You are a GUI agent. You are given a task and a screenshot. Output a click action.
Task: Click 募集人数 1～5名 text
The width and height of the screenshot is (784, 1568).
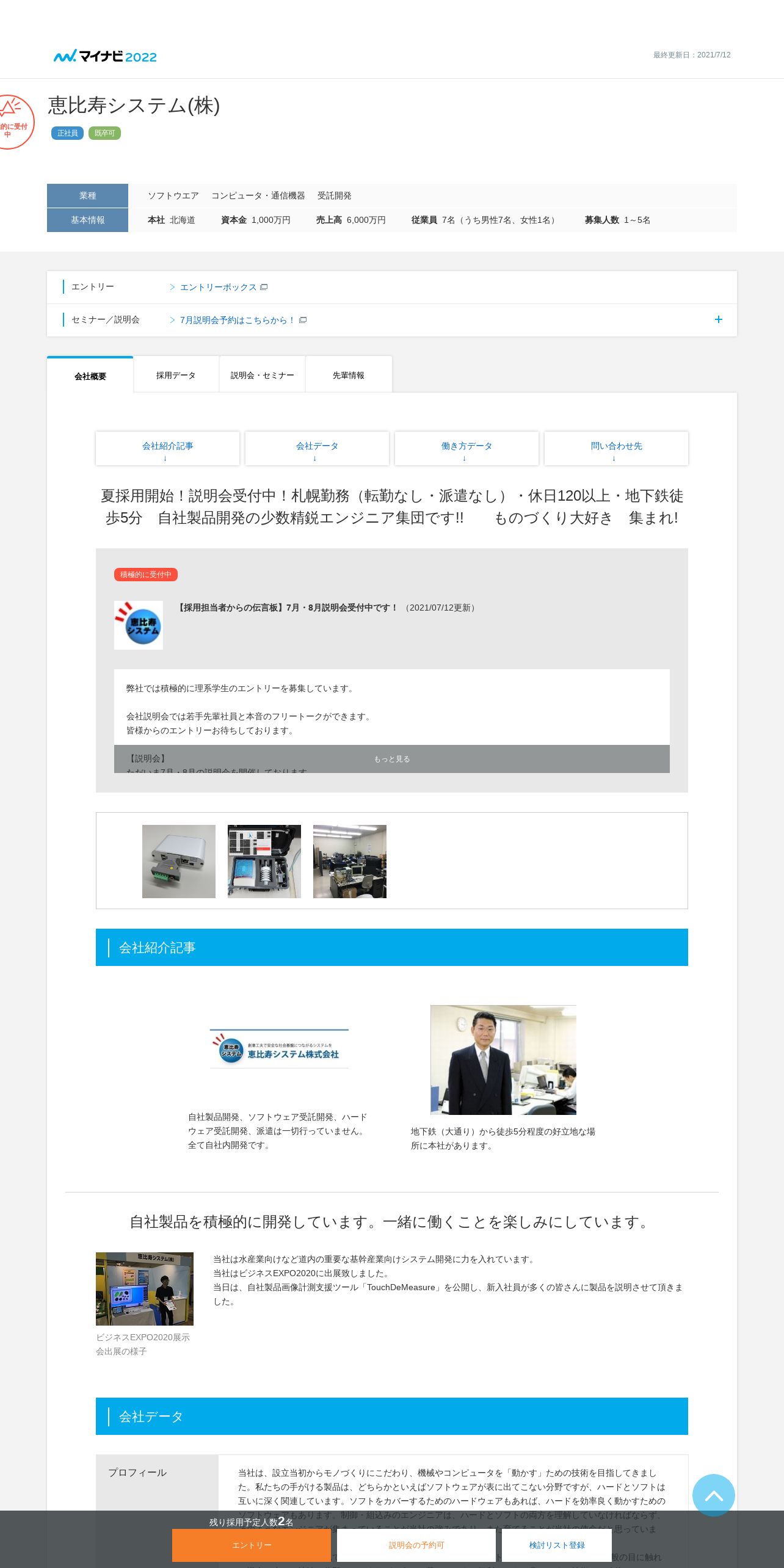(617, 220)
